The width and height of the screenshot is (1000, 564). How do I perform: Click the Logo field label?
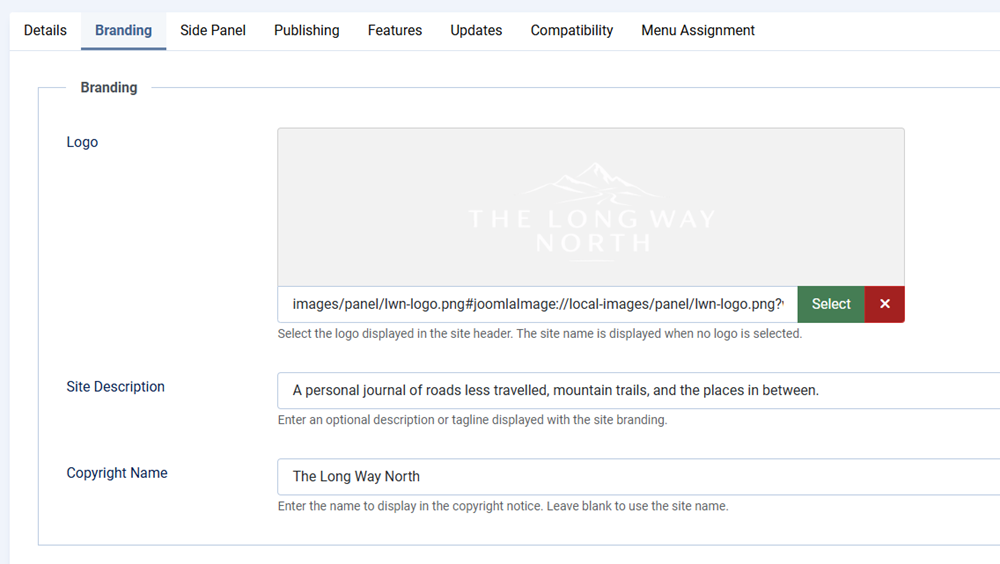point(82,142)
